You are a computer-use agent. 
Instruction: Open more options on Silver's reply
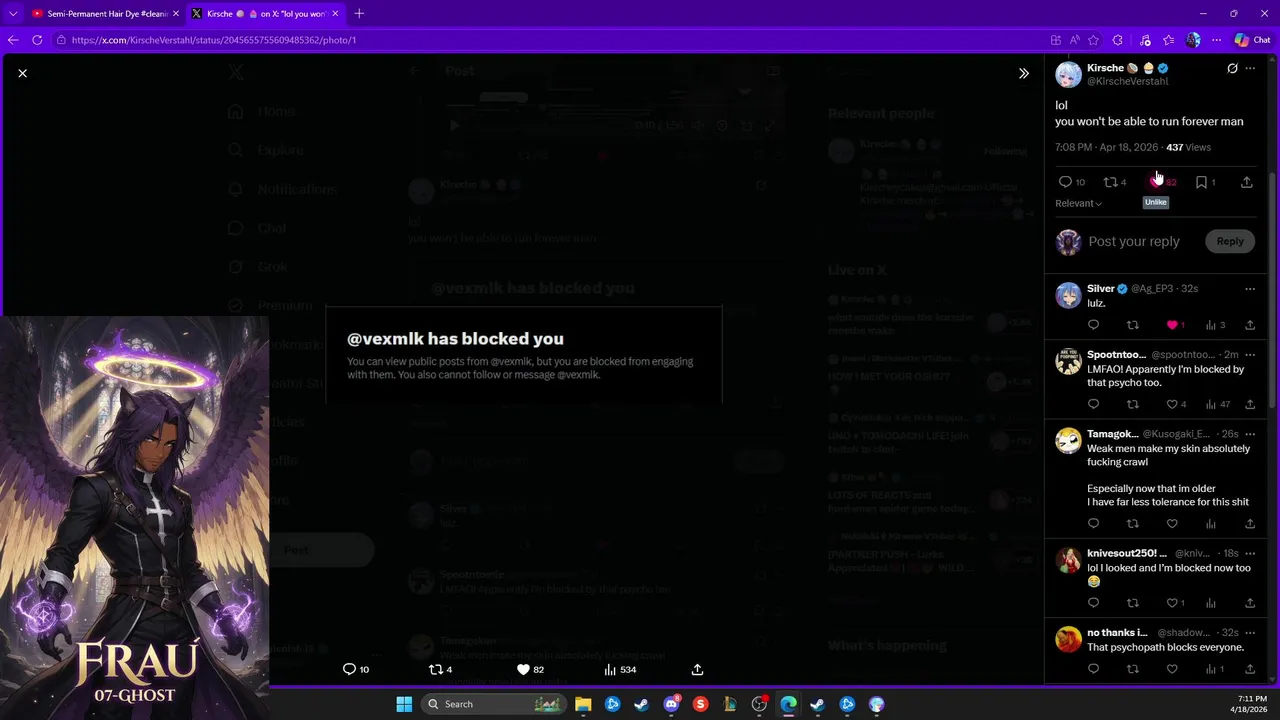1250,289
